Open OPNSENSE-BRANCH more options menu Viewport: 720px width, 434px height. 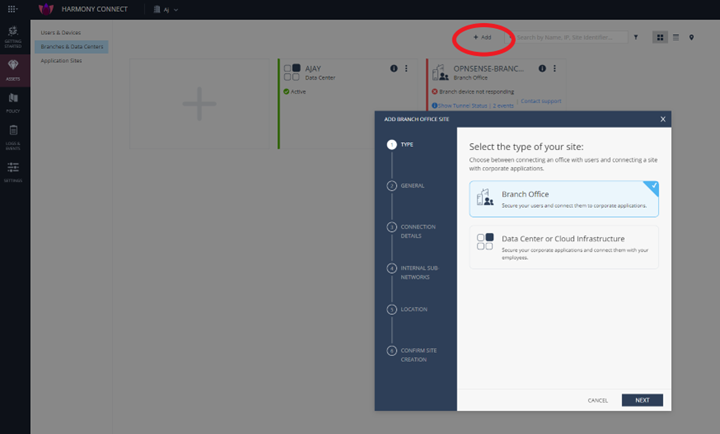click(555, 68)
